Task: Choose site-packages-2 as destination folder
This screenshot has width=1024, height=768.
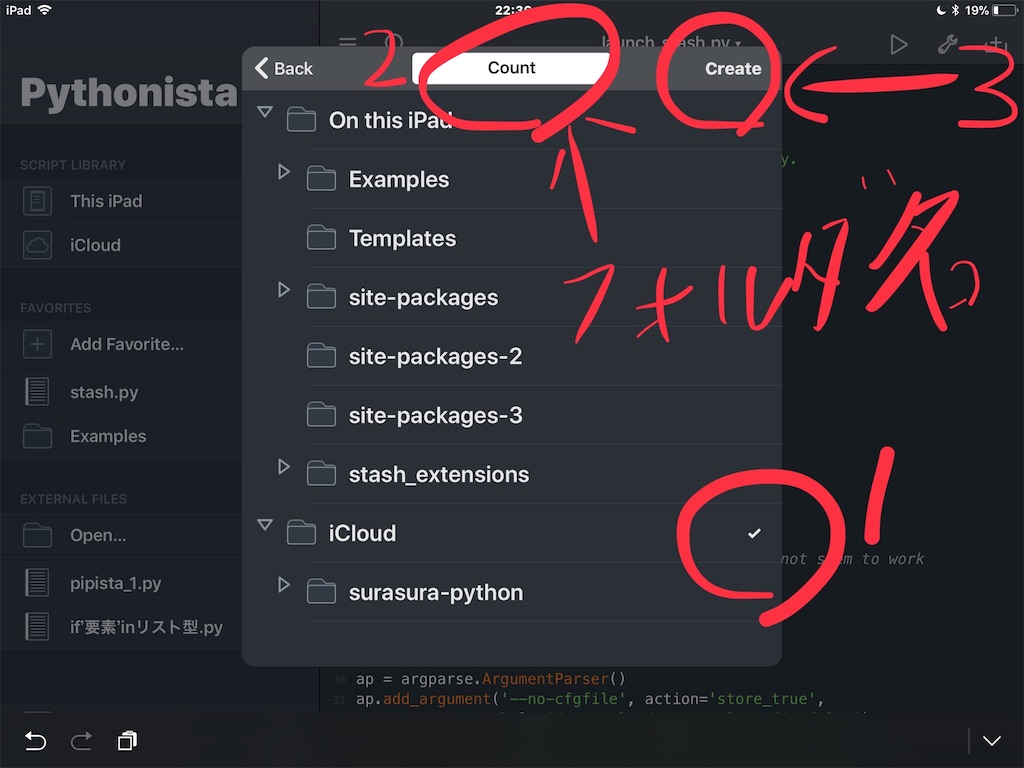Action: click(x=512, y=356)
